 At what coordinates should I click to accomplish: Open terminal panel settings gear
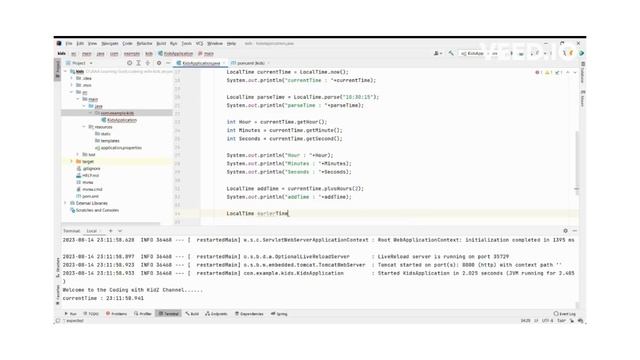(x=565, y=231)
